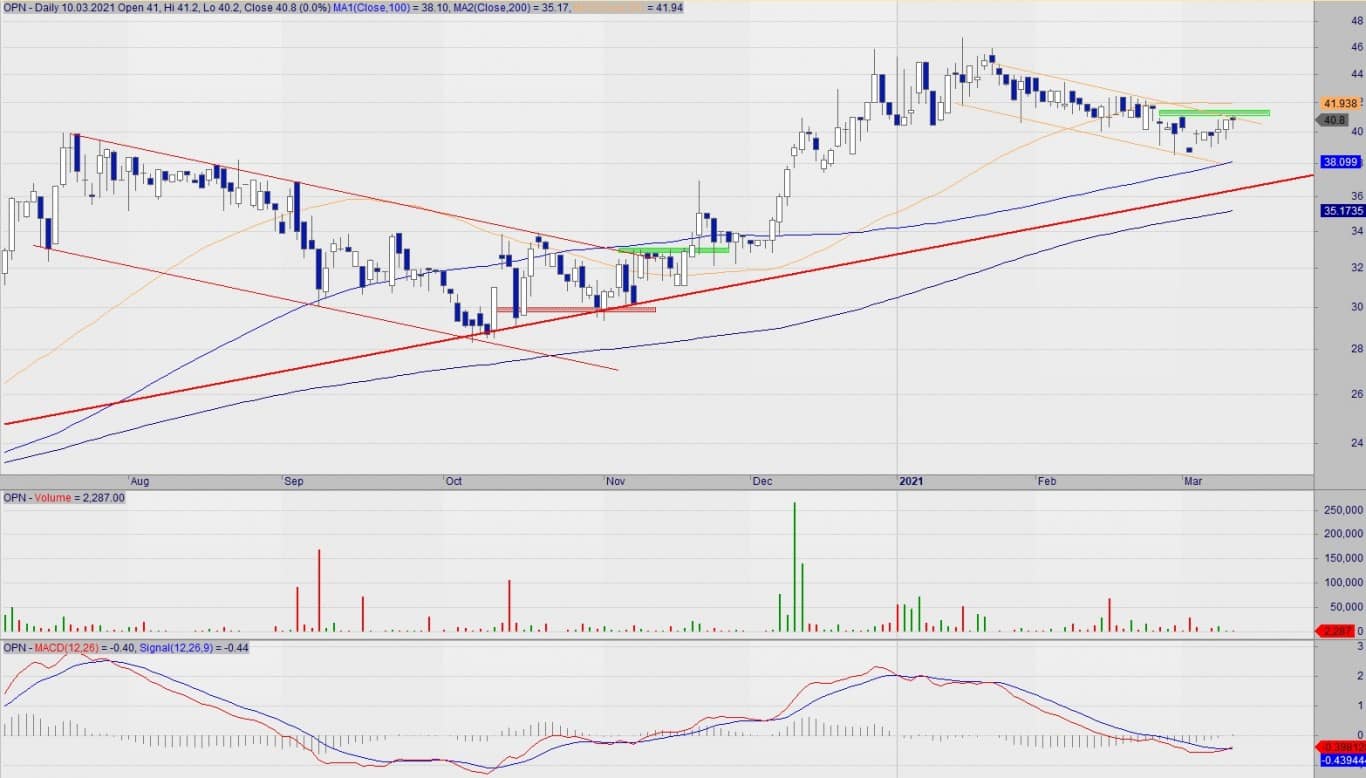
Task: Click the gray 40.8 last price marker
Action: coord(1334,120)
